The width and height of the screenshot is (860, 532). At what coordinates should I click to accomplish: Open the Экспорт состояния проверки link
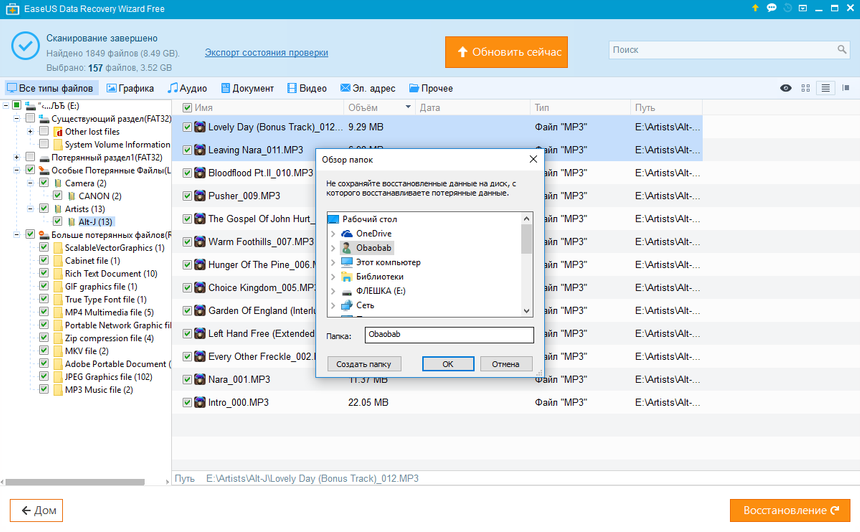265,52
